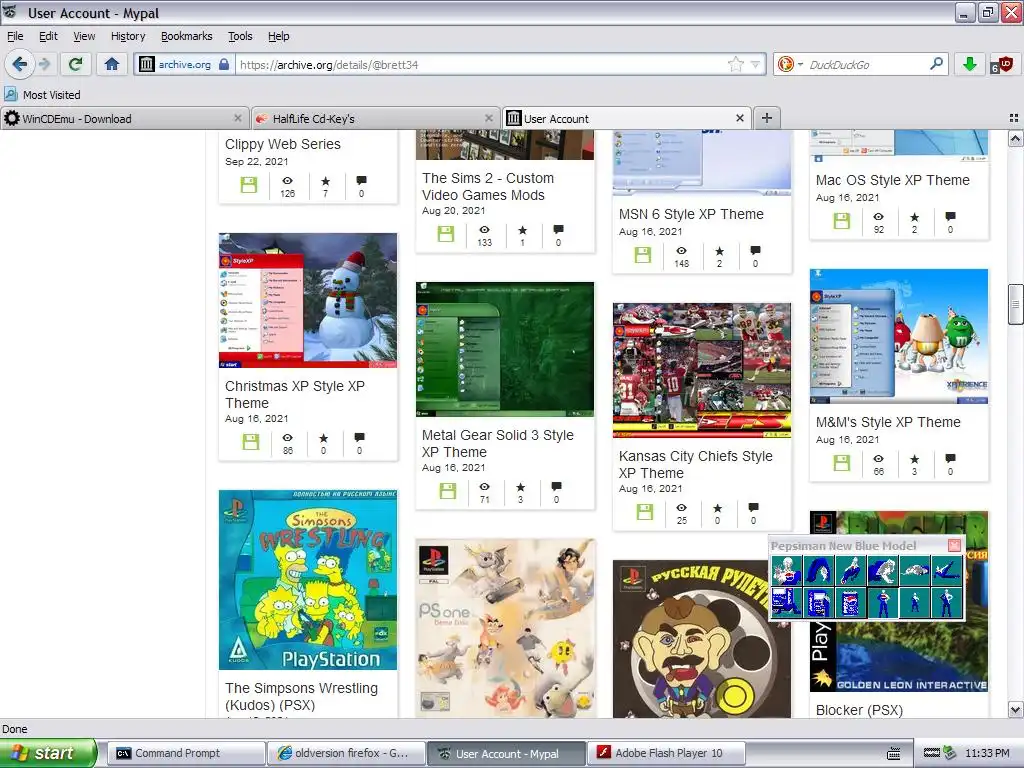The height and width of the screenshot is (768, 1024).
Task: Click the search magnifier icon
Action: click(x=936, y=64)
